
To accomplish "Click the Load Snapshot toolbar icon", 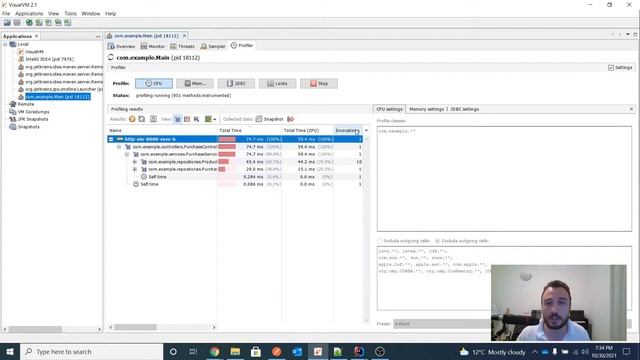I will tap(7, 23).
